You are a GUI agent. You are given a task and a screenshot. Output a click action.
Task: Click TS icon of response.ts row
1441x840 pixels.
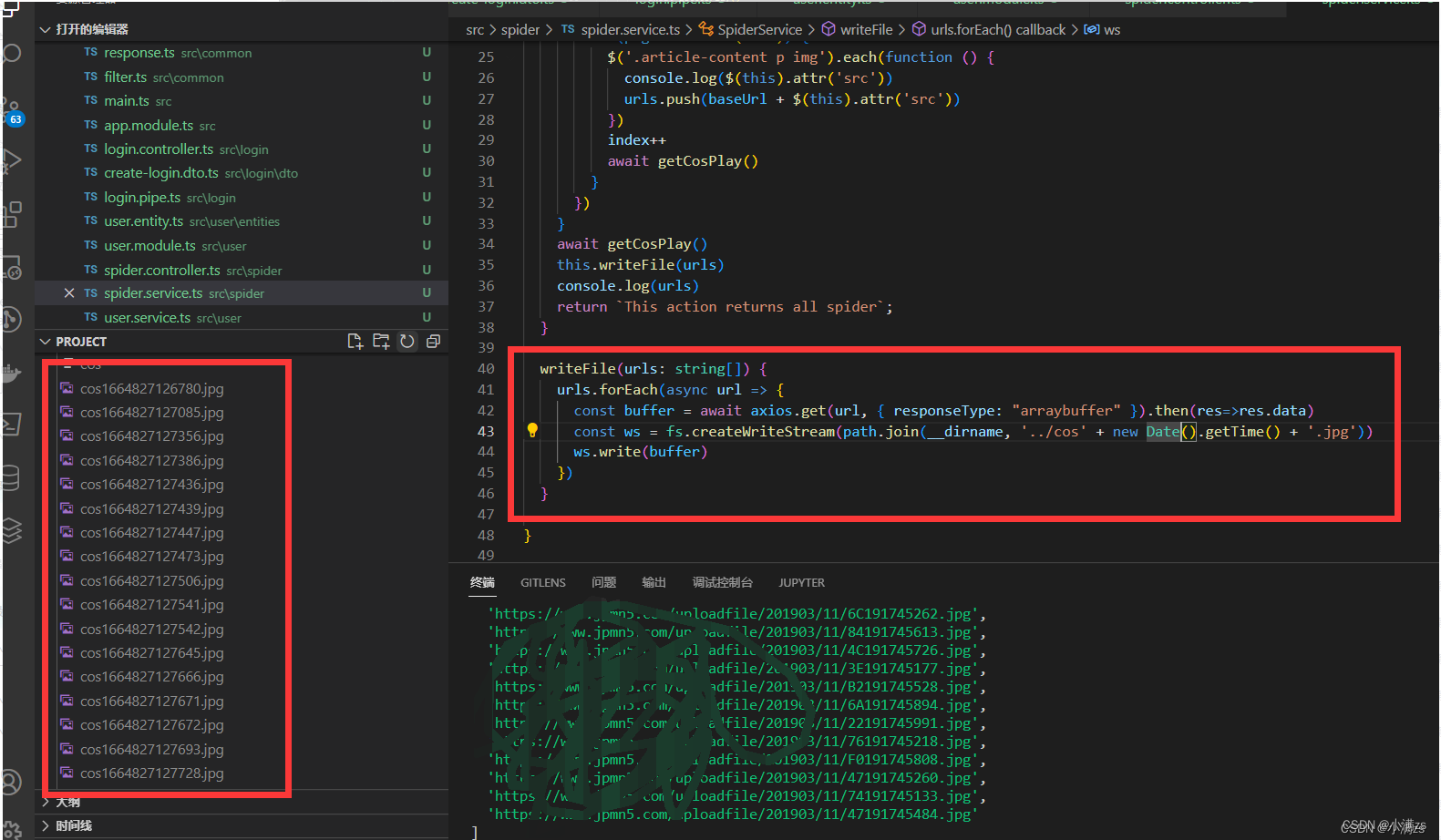tap(90, 52)
